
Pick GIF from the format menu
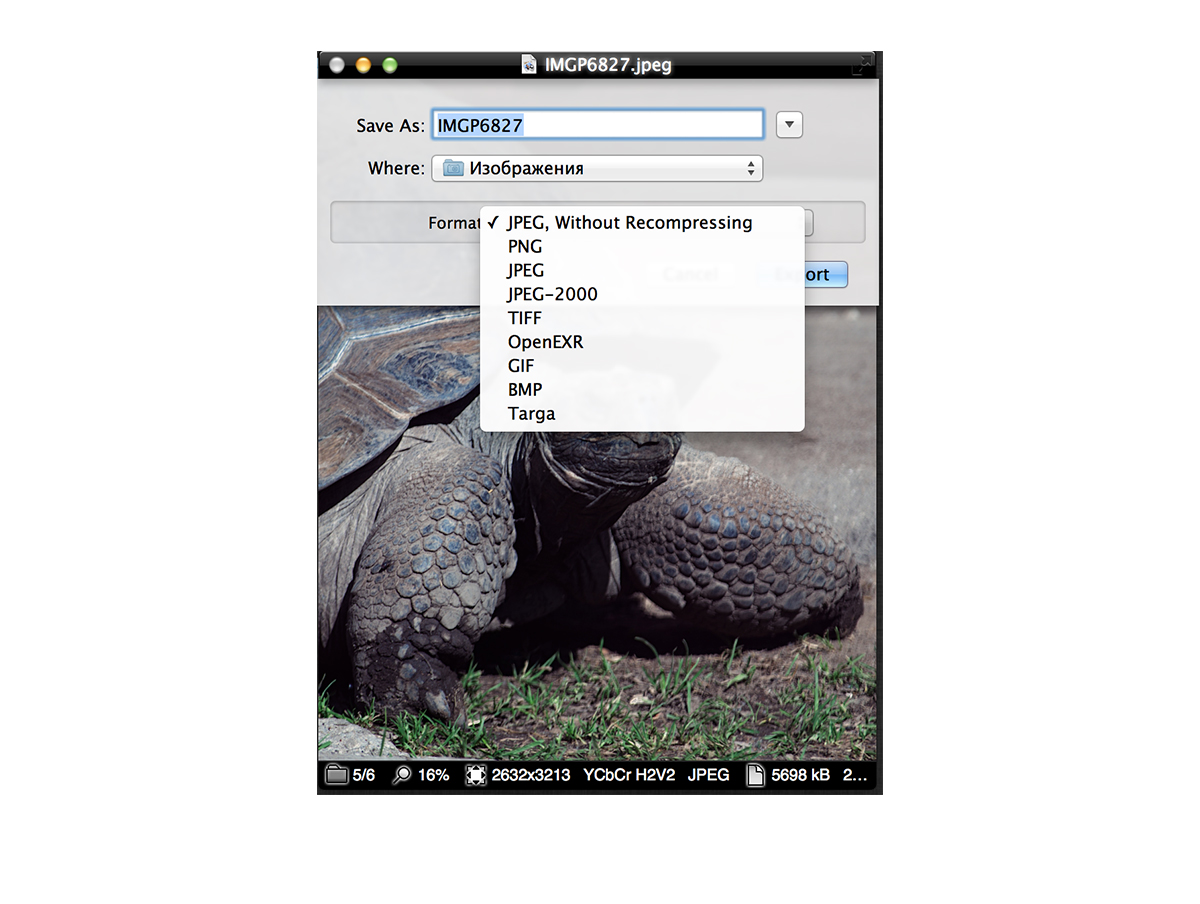[642, 366]
